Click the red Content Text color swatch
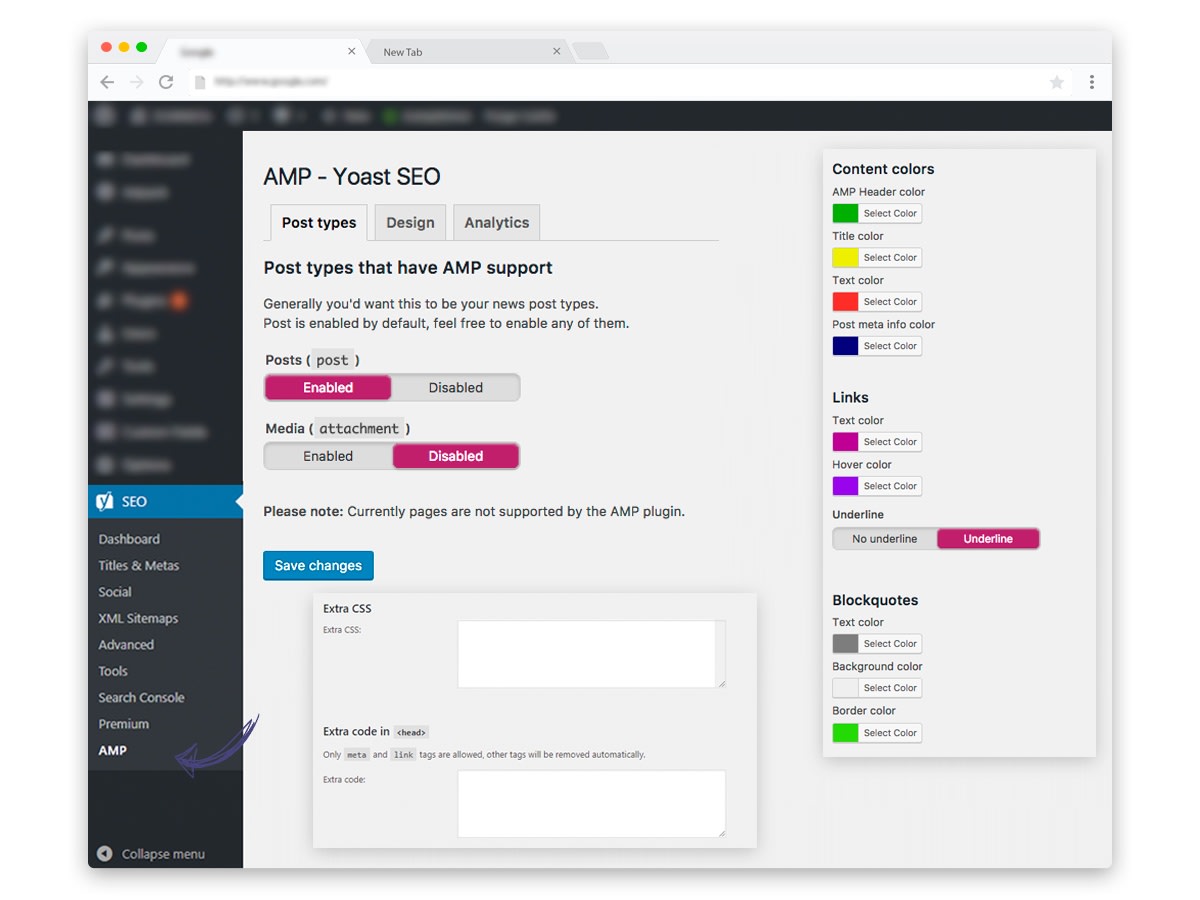This screenshot has height=900, width=1200. tap(845, 301)
